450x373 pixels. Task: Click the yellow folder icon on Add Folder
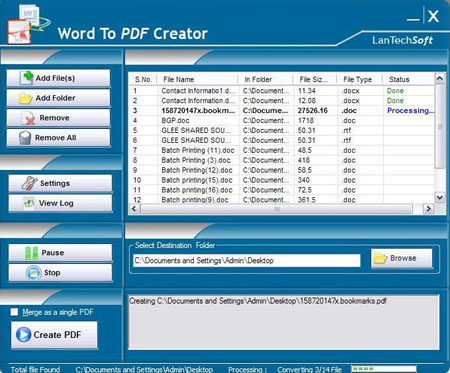click(26, 99)
